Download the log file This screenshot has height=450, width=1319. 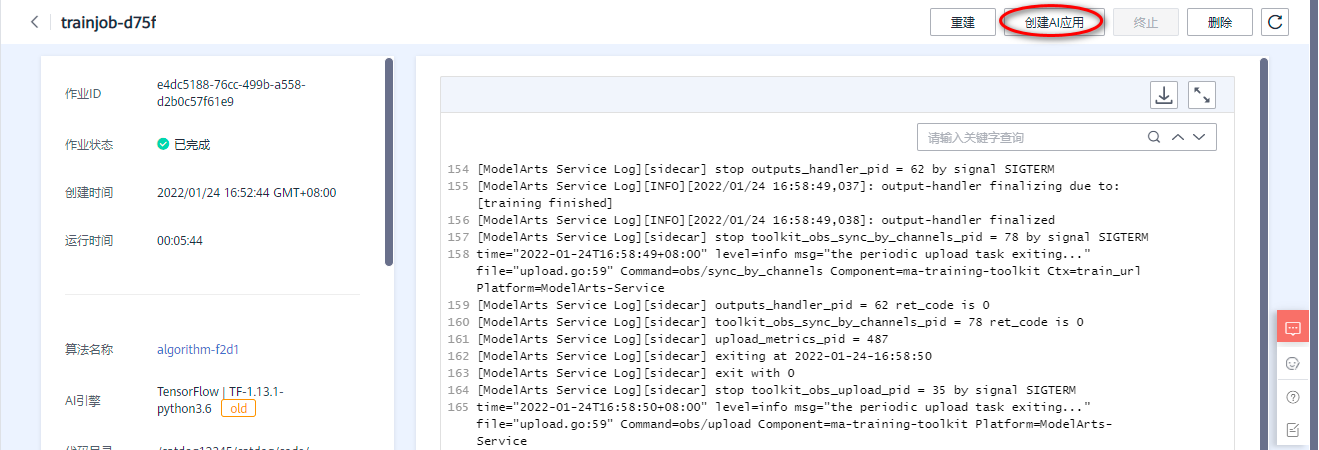click(x=1164, y=95)
